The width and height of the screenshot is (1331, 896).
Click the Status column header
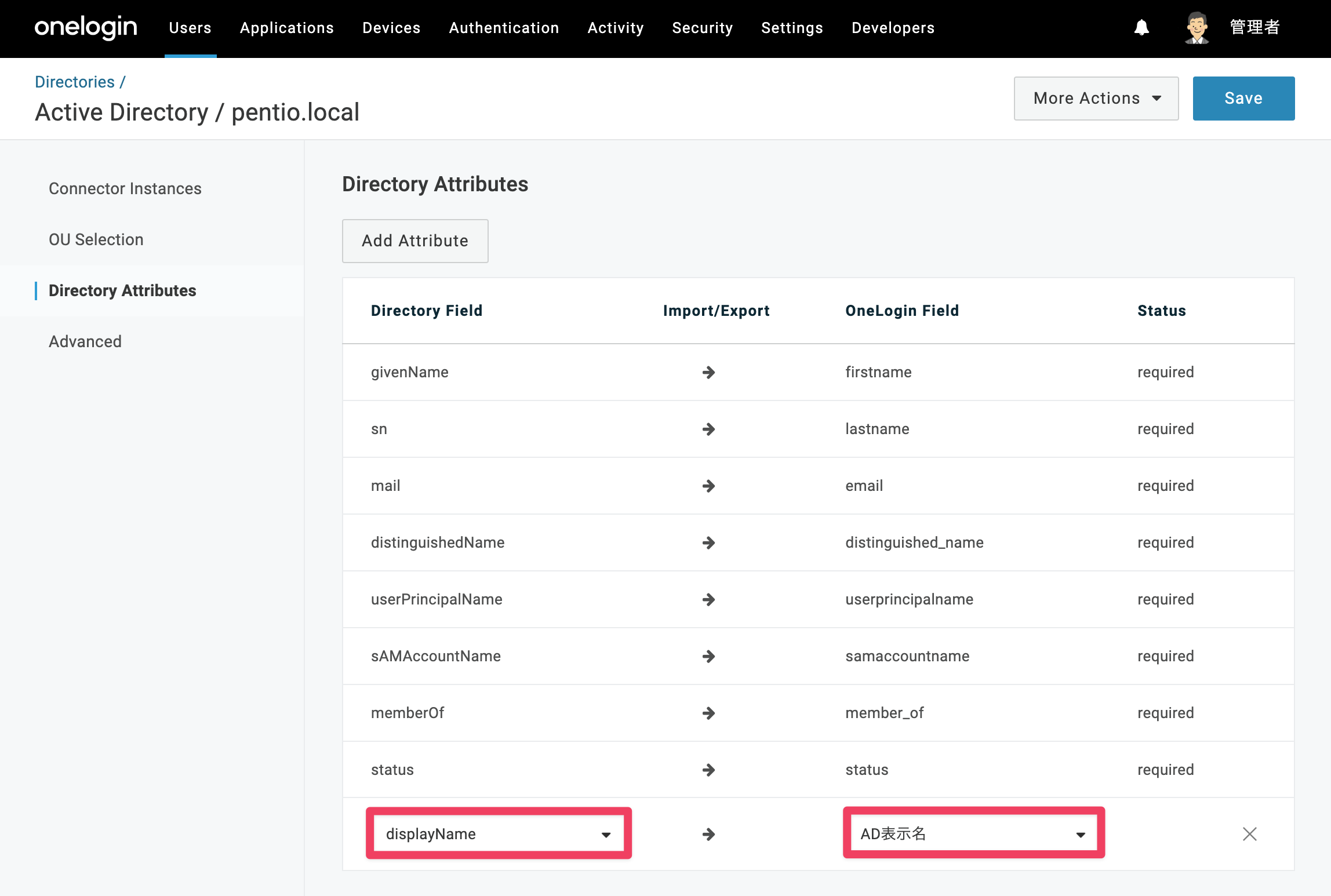[1162, 311]
